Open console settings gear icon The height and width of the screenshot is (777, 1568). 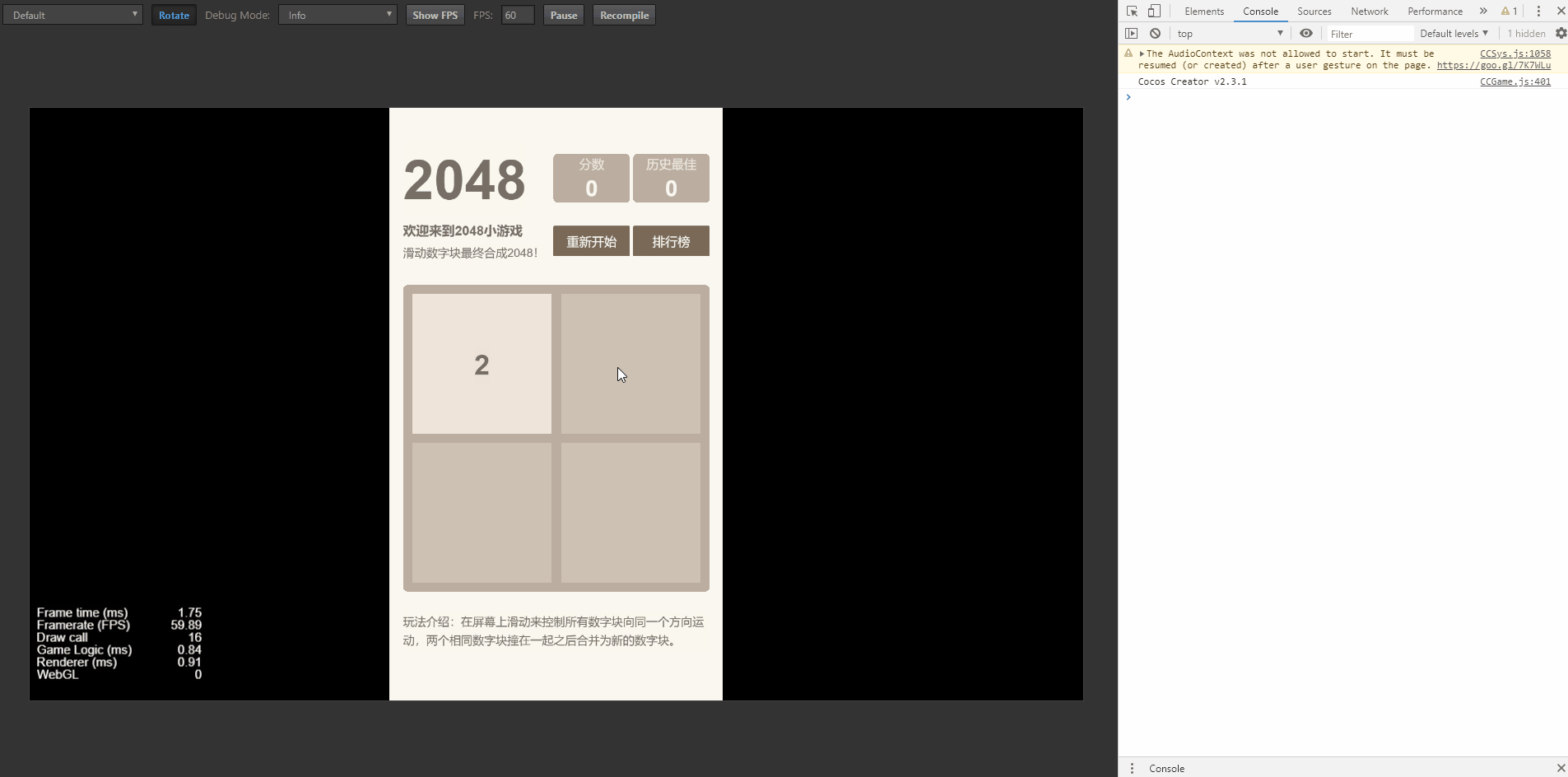(x=1561, y=34)
